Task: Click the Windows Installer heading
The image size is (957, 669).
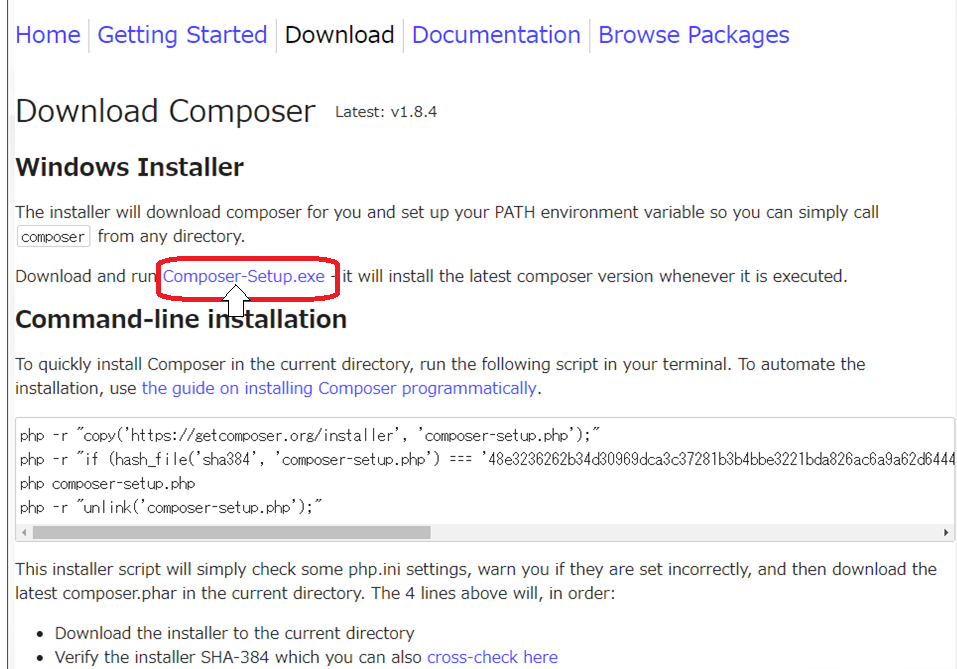Action: [x=129, y=167]
